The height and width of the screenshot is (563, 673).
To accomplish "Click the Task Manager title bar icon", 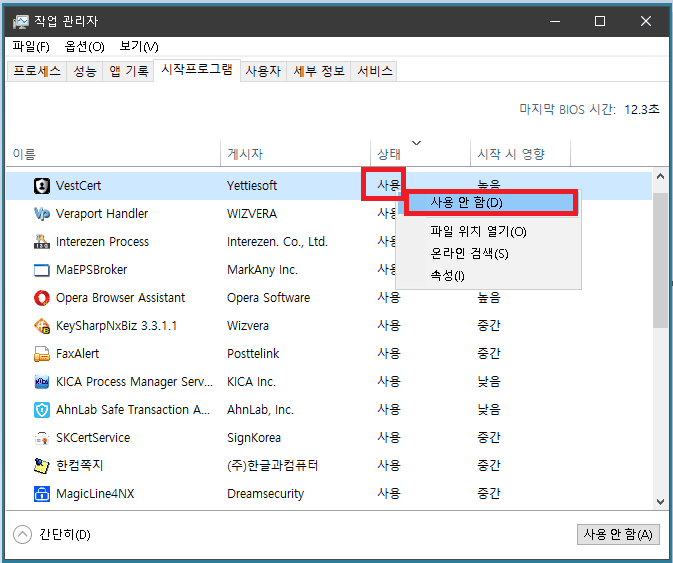I will coord(21,21).
